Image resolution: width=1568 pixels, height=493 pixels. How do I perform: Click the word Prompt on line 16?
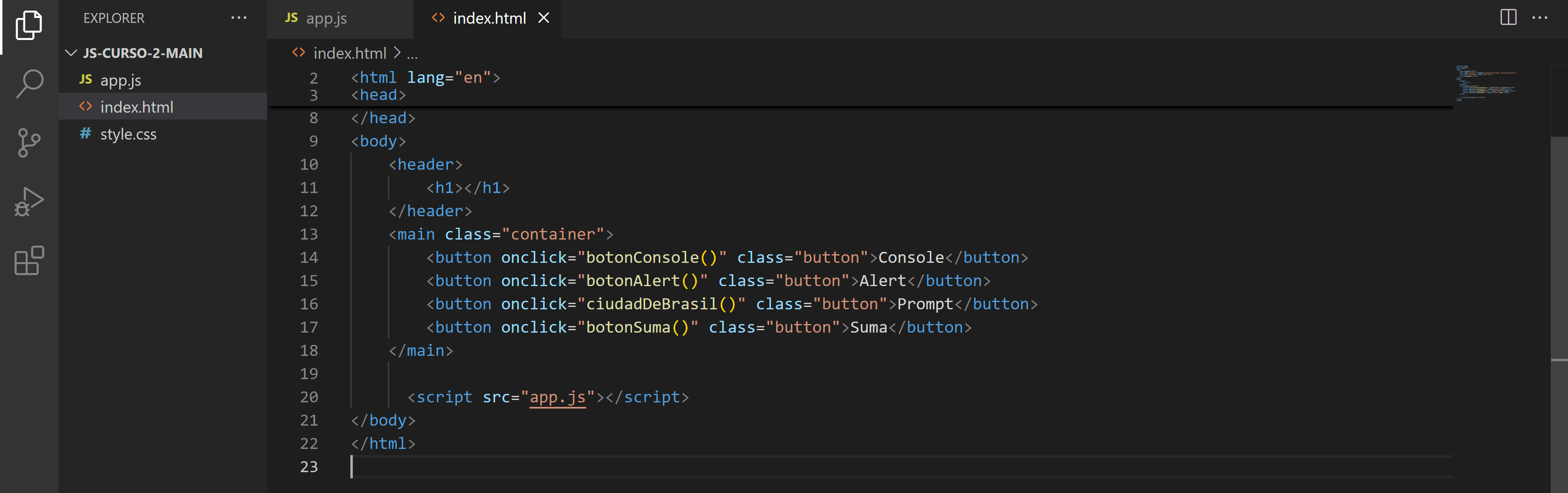[925, 304]
